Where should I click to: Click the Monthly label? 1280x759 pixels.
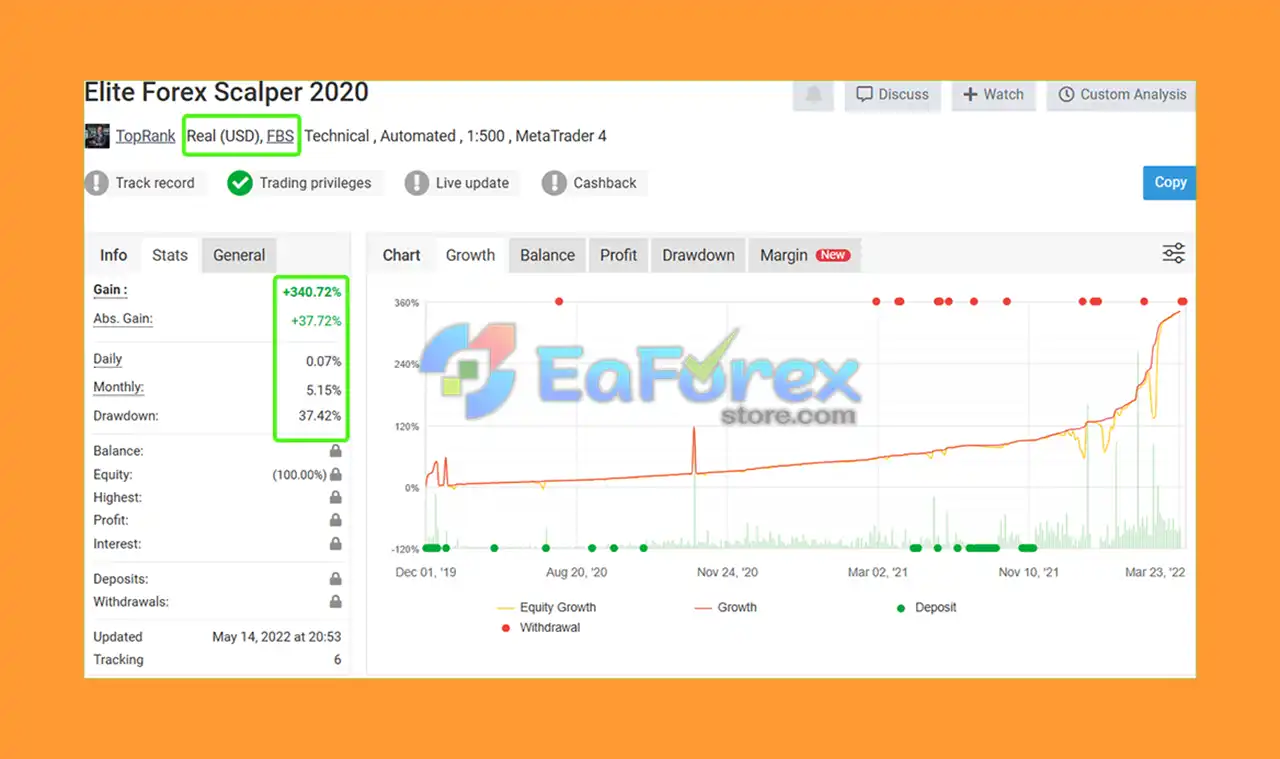[118, 387]
